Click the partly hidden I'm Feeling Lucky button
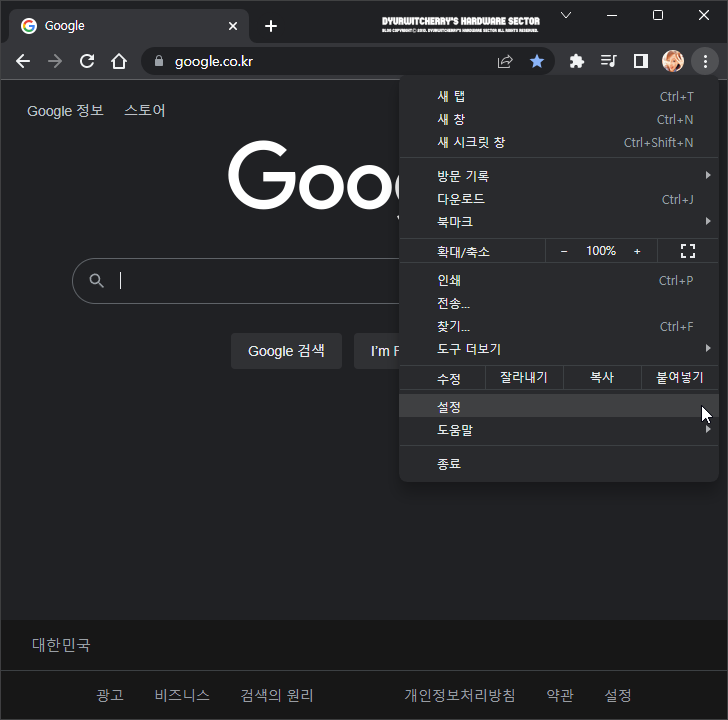This screenshot has width=728, height=720. point(377,351)
